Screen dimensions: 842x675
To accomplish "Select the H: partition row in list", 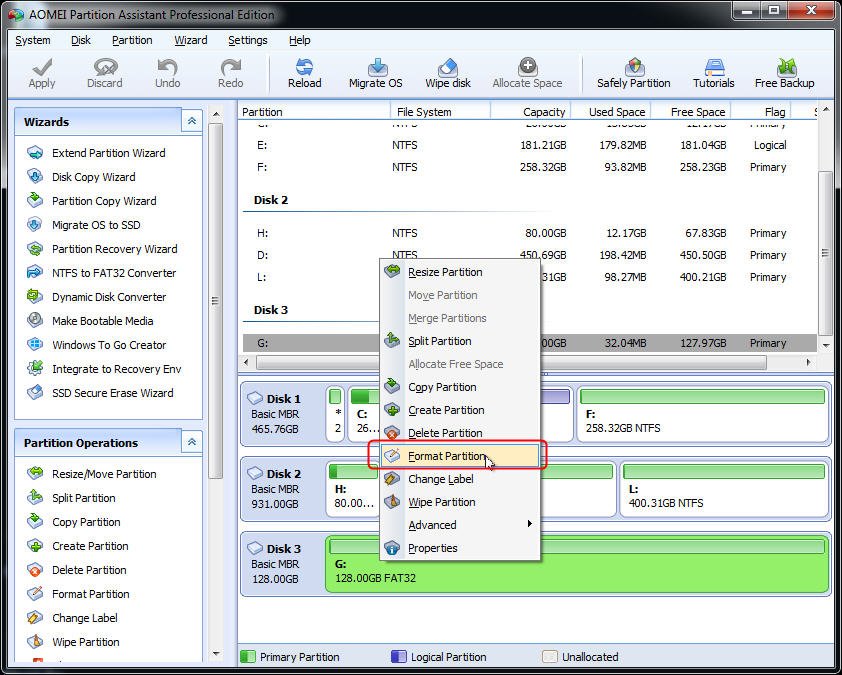I will (x=529, y=233).
